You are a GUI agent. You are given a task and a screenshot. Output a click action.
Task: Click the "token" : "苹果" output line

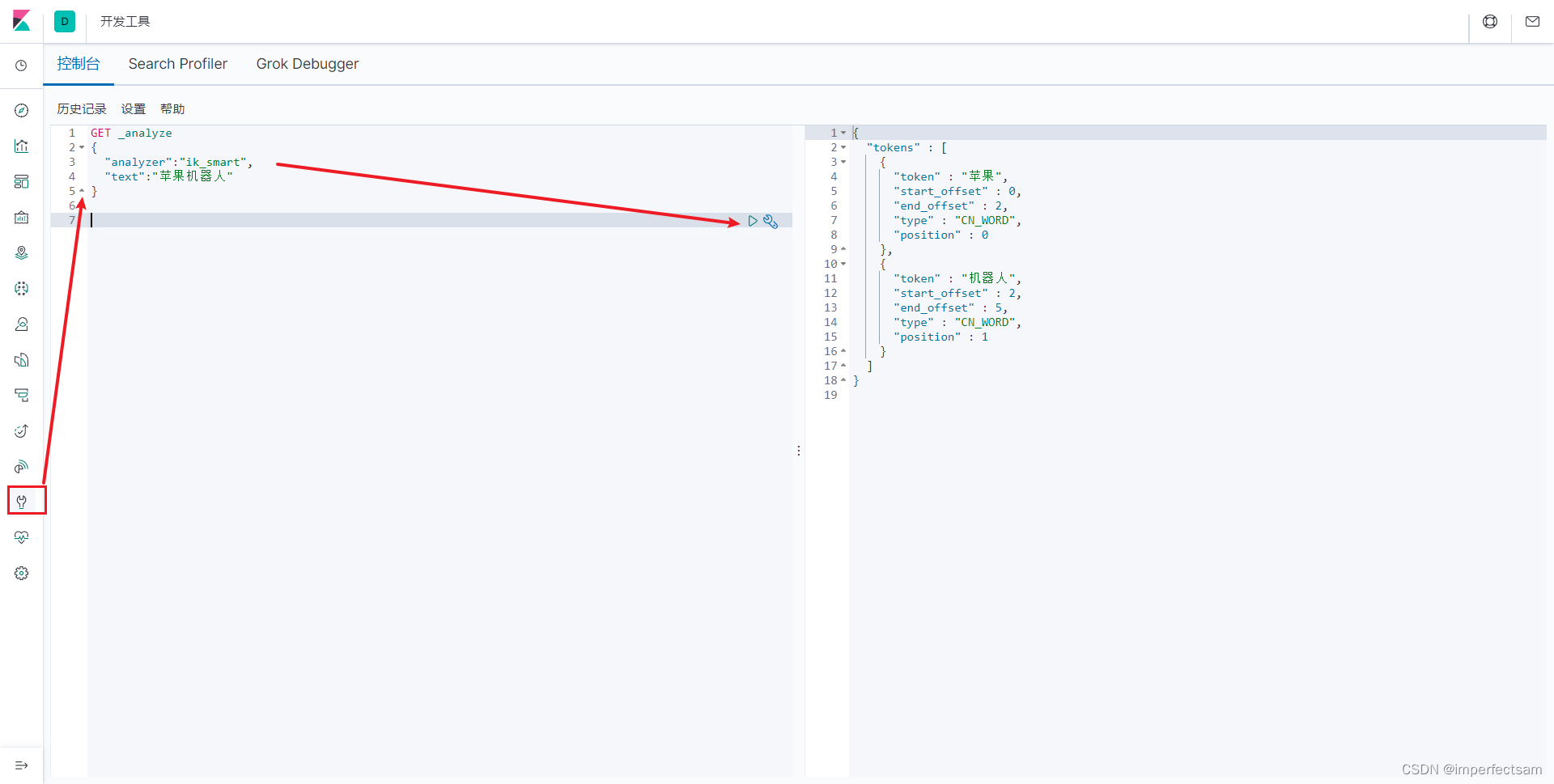(x=950, y=176)
